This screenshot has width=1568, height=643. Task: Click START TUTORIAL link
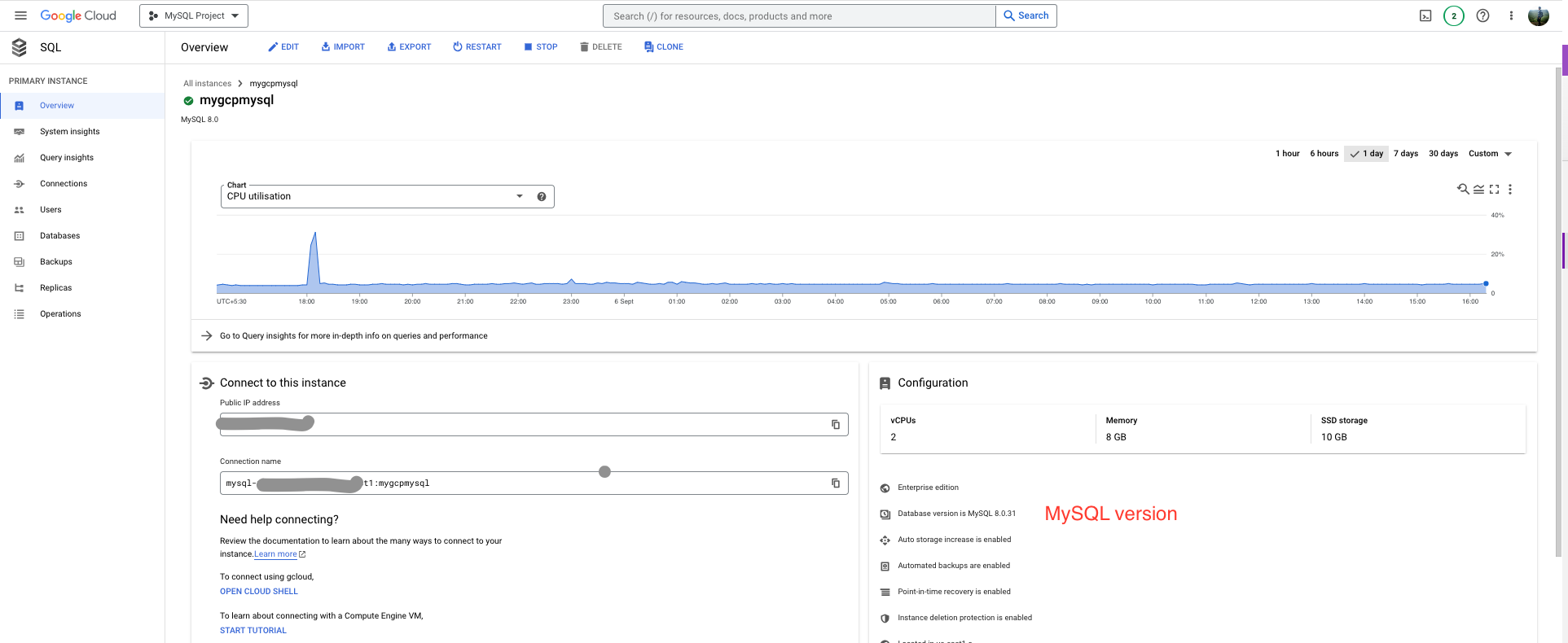click(253, 631)
